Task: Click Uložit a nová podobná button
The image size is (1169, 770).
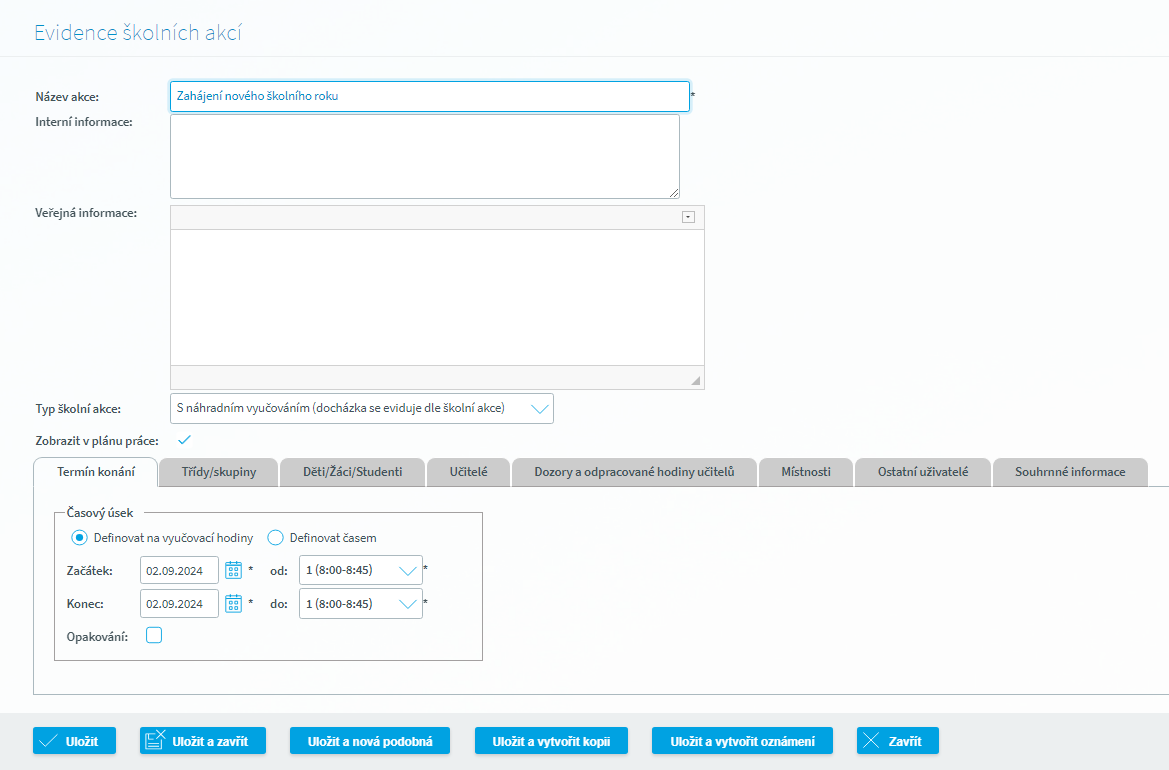Action: pyautogui.click(x=370, y=741)
